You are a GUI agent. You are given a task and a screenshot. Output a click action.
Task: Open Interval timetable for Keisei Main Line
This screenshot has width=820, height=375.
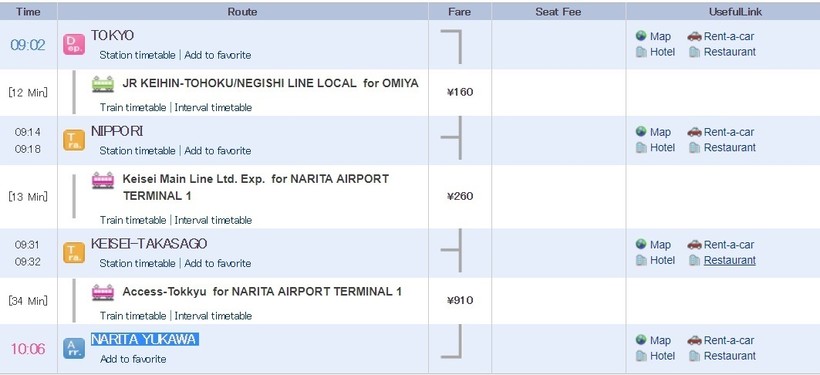coord(213,220)
